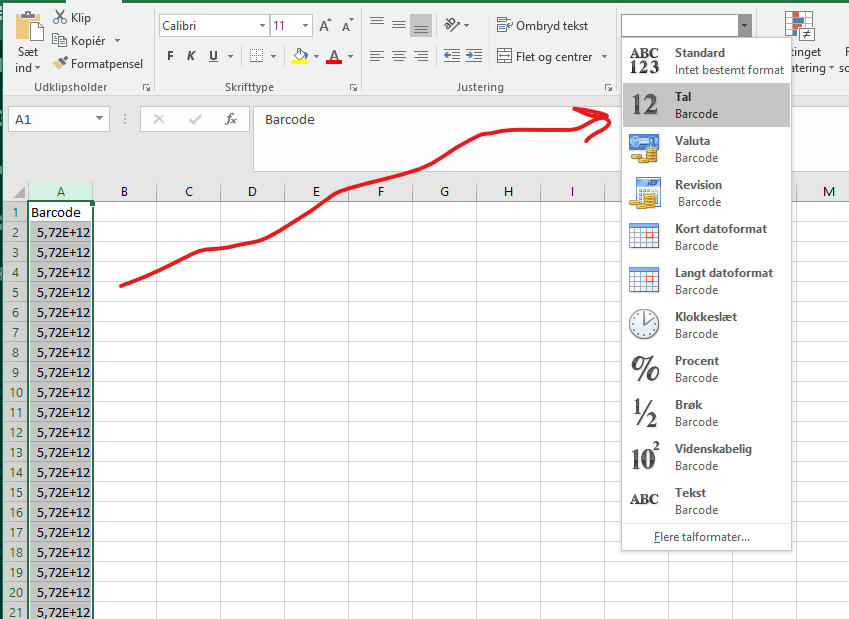Toggle bold formatting (F)
Screen dimensions: 849x619
pos(171,56)
